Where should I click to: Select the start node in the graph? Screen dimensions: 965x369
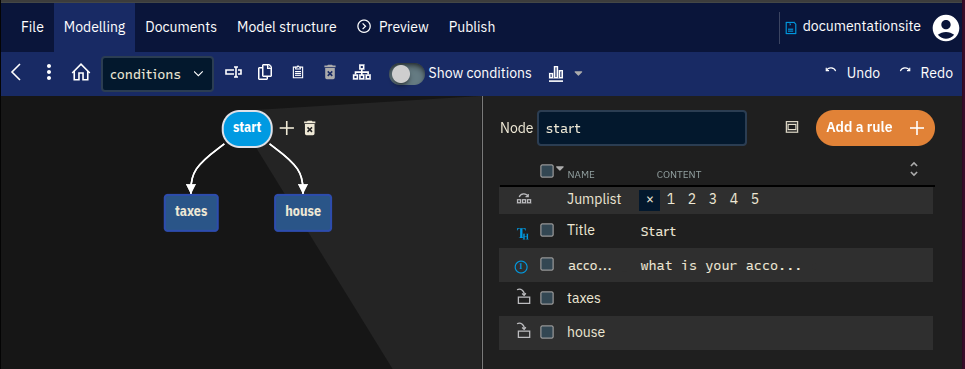point(247,129)
